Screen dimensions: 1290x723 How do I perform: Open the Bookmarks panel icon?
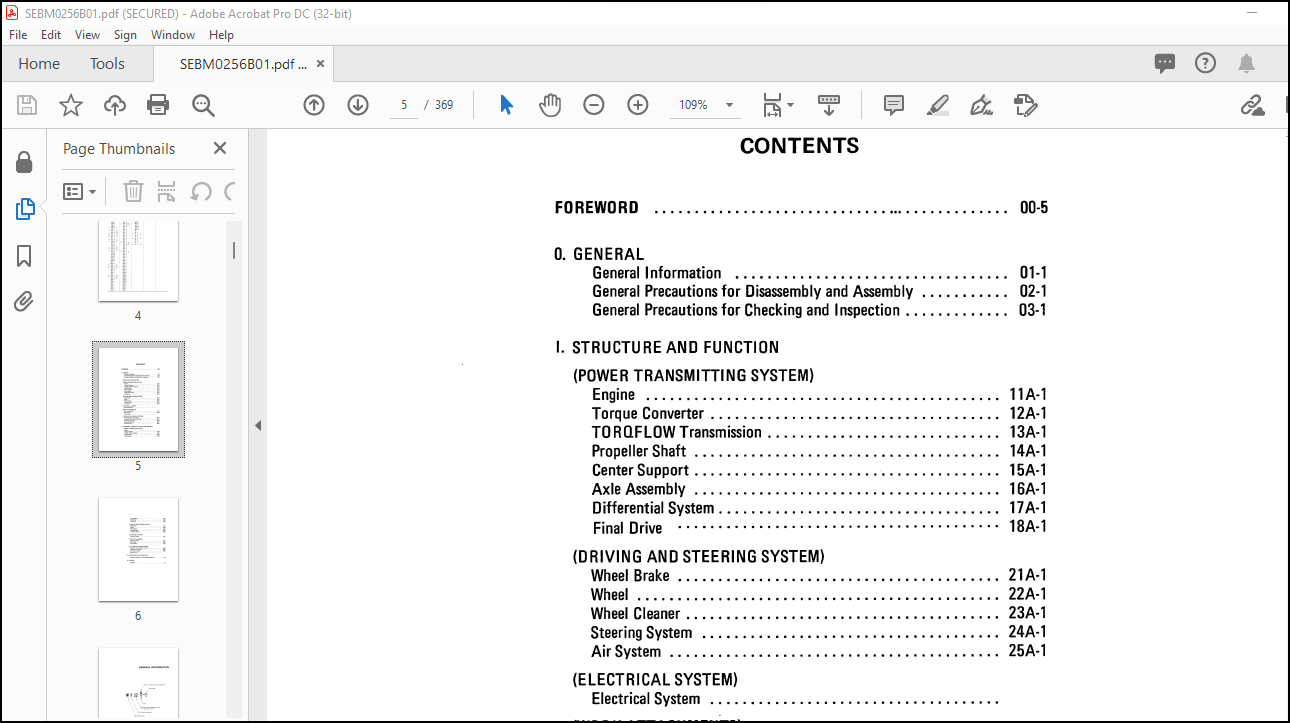point(24,256)
